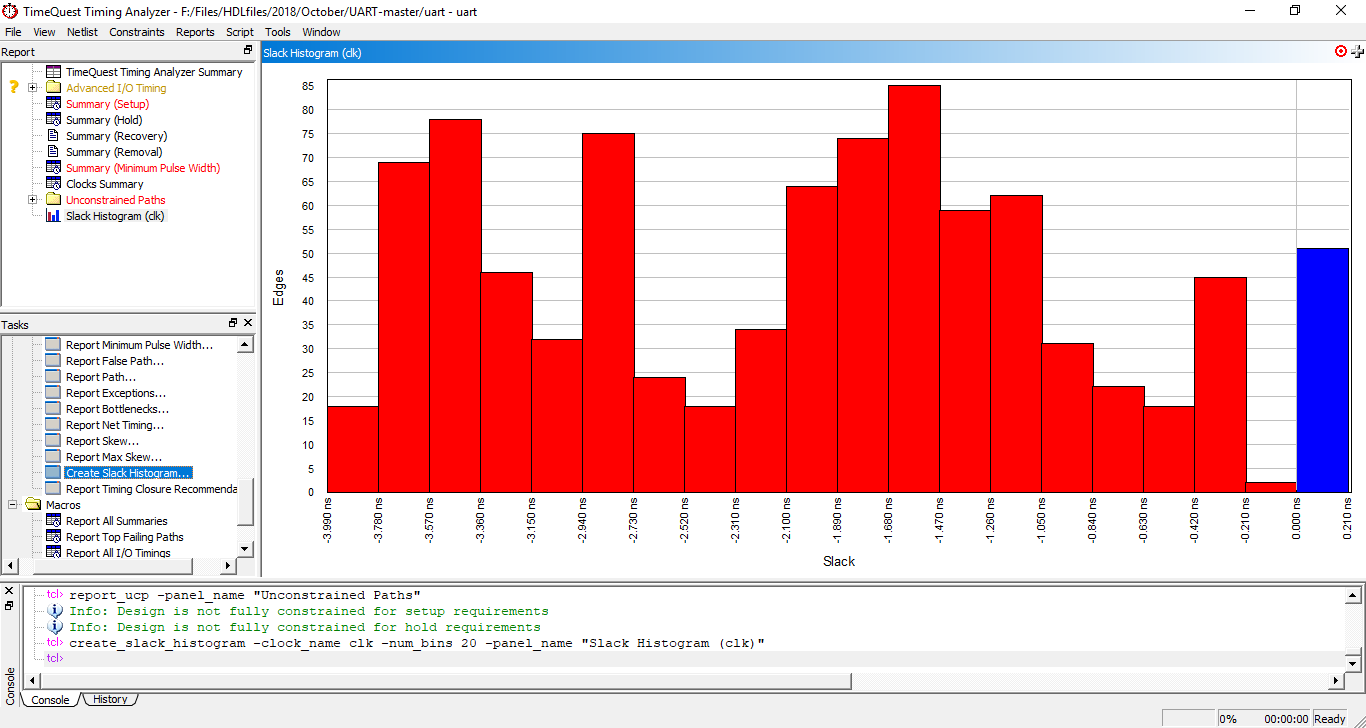This screenshot has height=728, width=1366.
Task: Collapse the Macros folder
Action: [13, 505]
